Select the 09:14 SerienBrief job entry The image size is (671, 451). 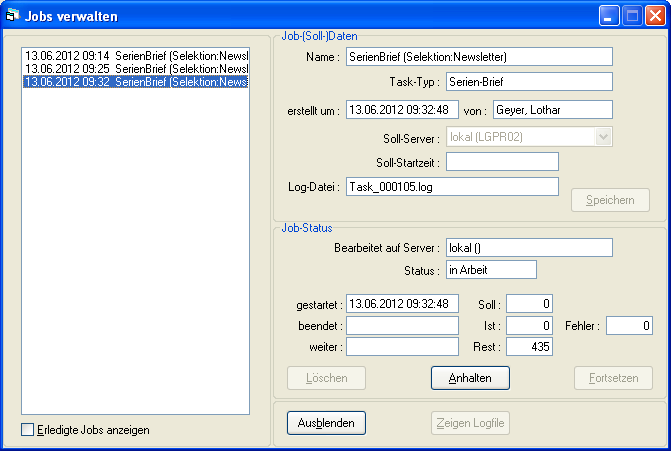[135, 55]
